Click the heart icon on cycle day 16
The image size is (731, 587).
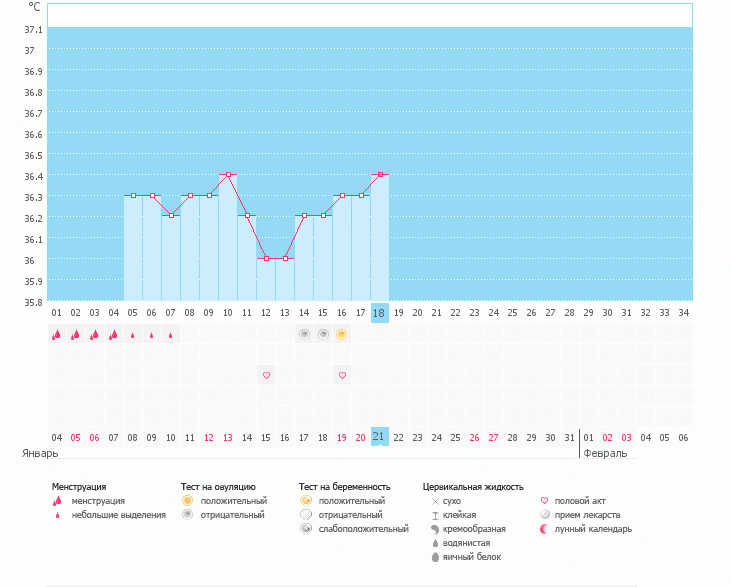point(342,375)
